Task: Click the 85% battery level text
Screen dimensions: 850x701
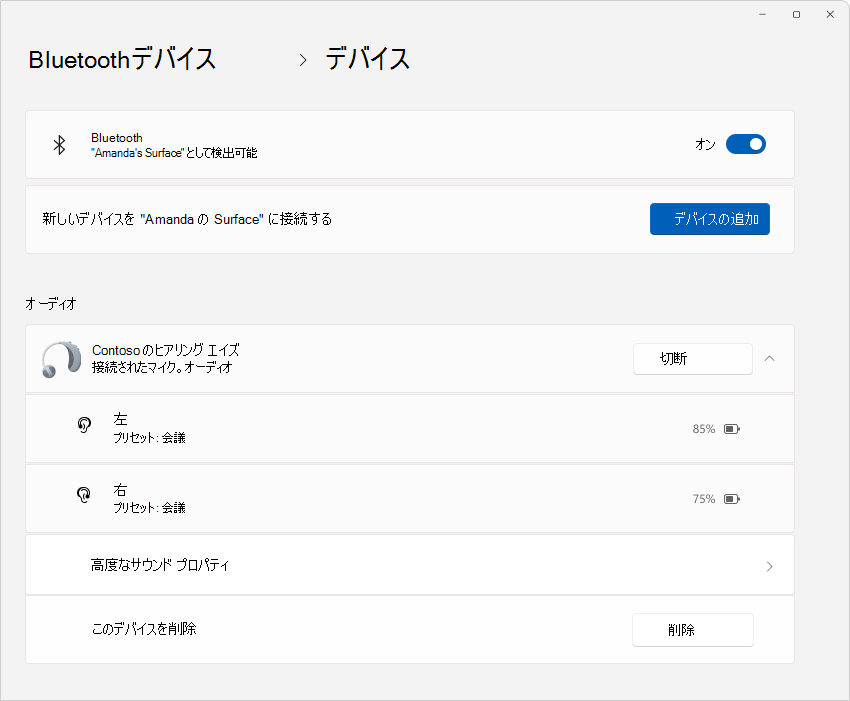Action: (704, 429)
